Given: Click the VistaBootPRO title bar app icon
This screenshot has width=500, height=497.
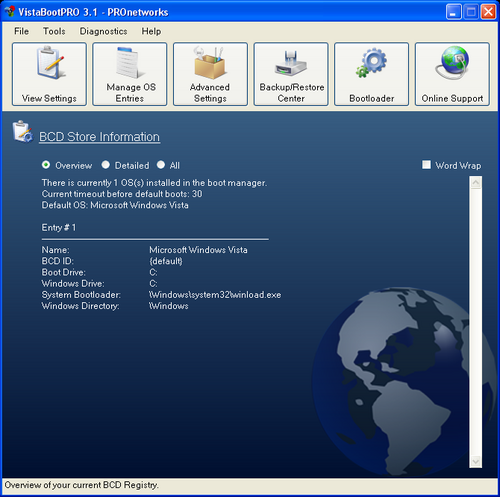Looking at the screenshot, I should [x=10, y=12].
